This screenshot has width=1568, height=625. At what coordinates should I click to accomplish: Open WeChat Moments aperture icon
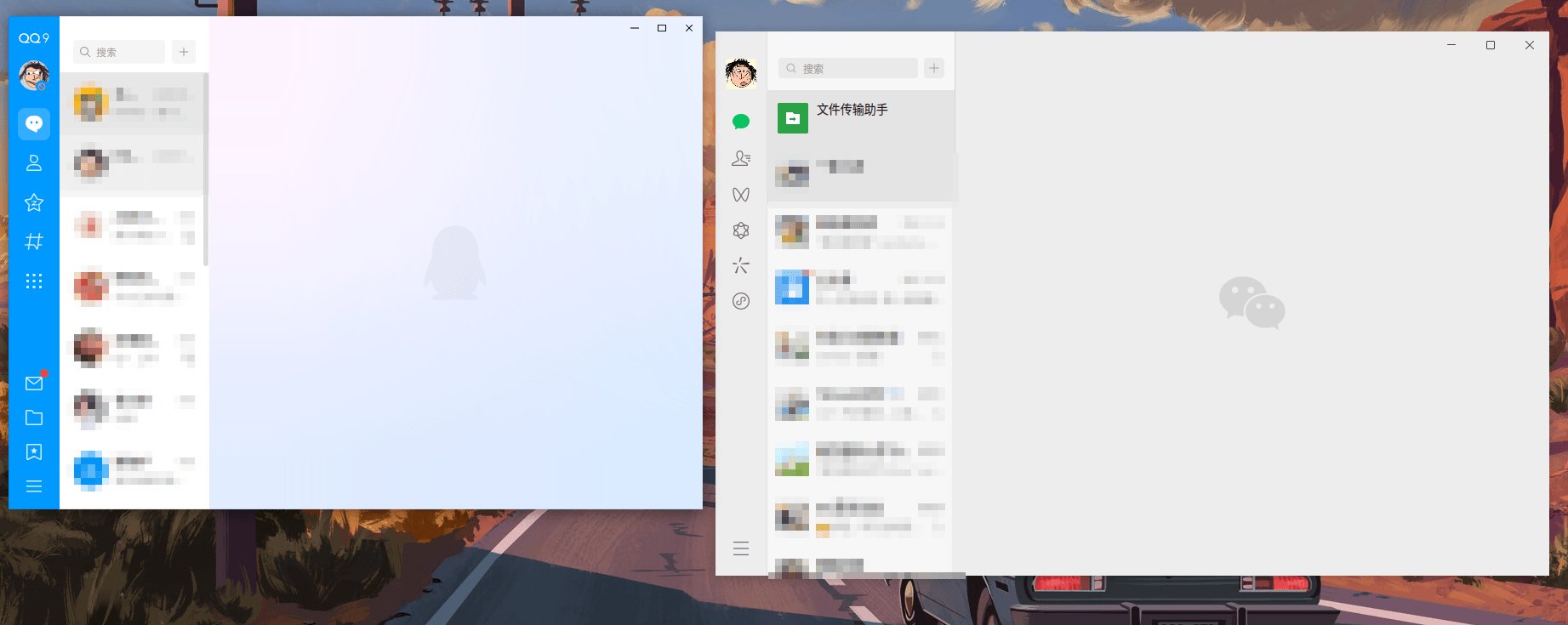pos(741,230)
